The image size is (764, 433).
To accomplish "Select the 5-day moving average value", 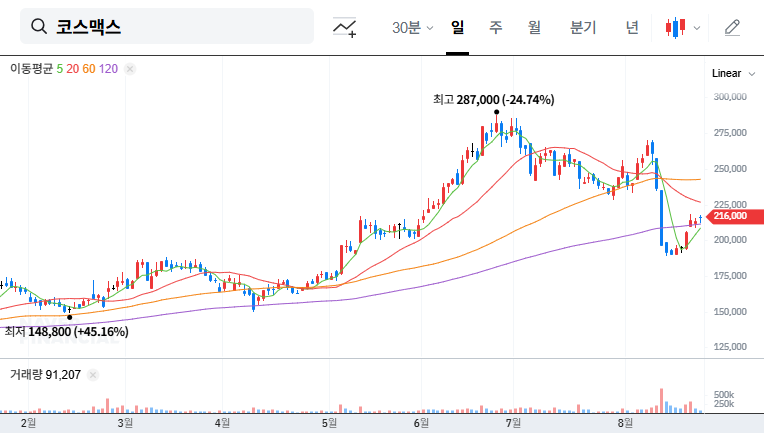I will [59, 69].
